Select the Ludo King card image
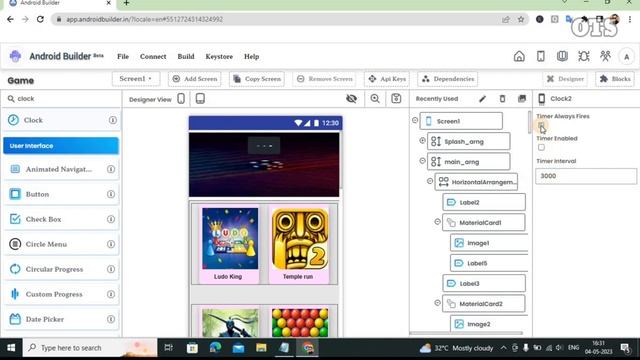The width and height of the screenshot is (640, 360). click(x=230, y=238)
